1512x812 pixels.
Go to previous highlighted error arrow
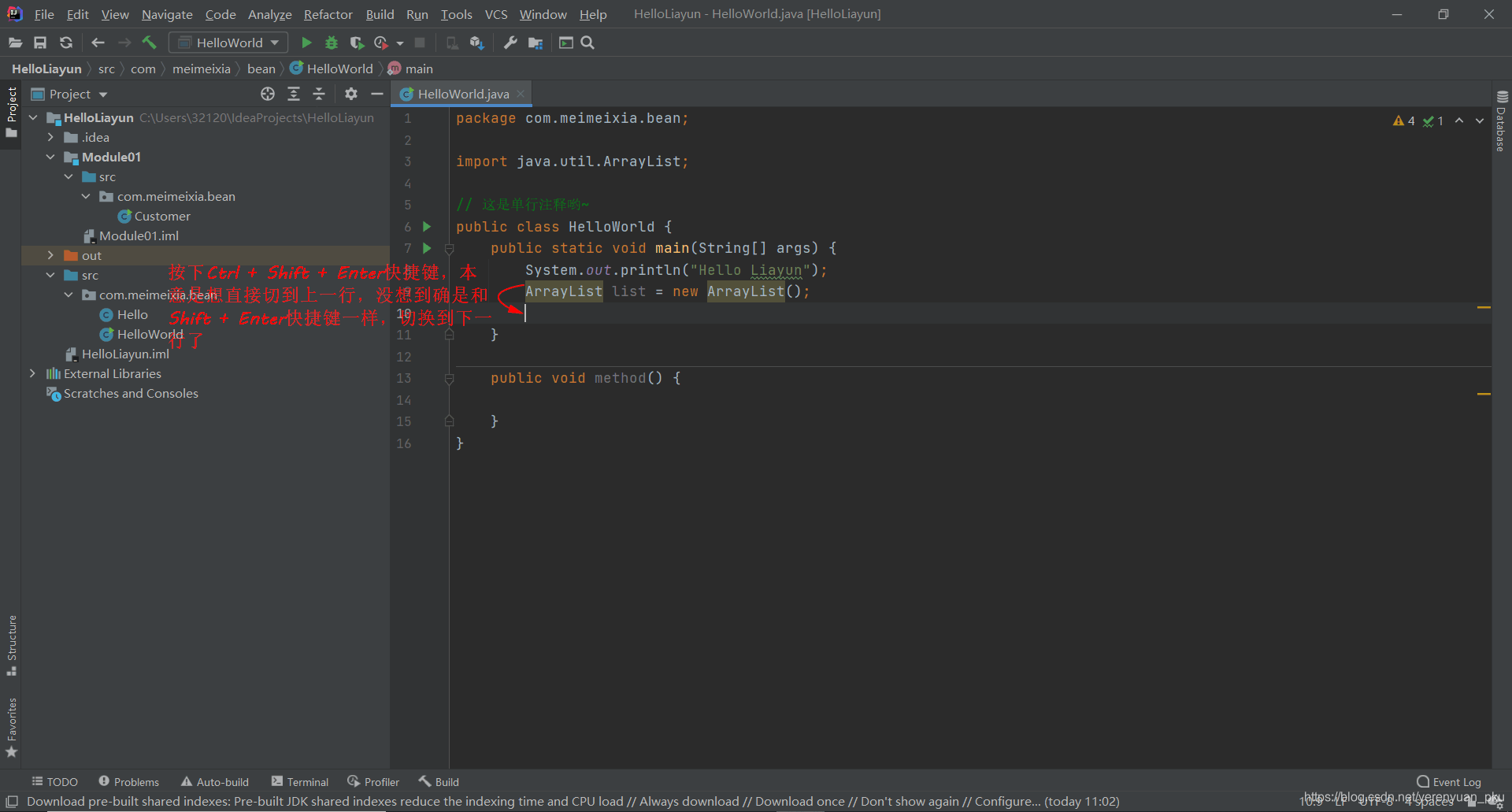tap(1459, 121)
